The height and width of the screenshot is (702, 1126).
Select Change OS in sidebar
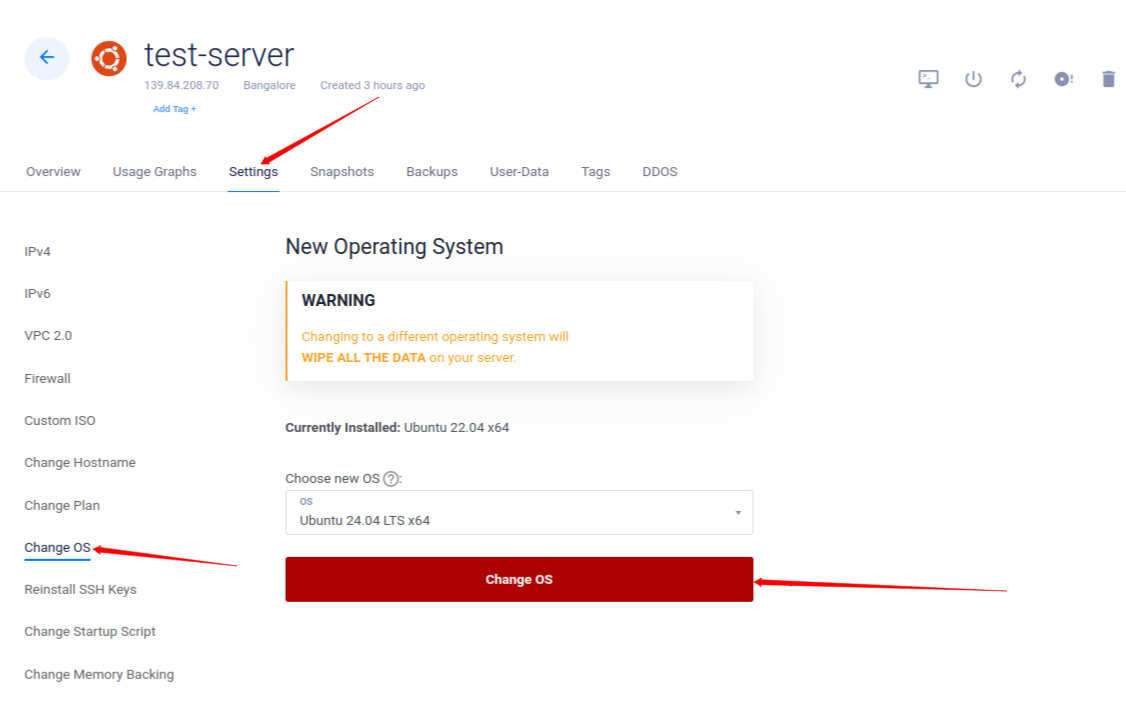pos(57,548)
